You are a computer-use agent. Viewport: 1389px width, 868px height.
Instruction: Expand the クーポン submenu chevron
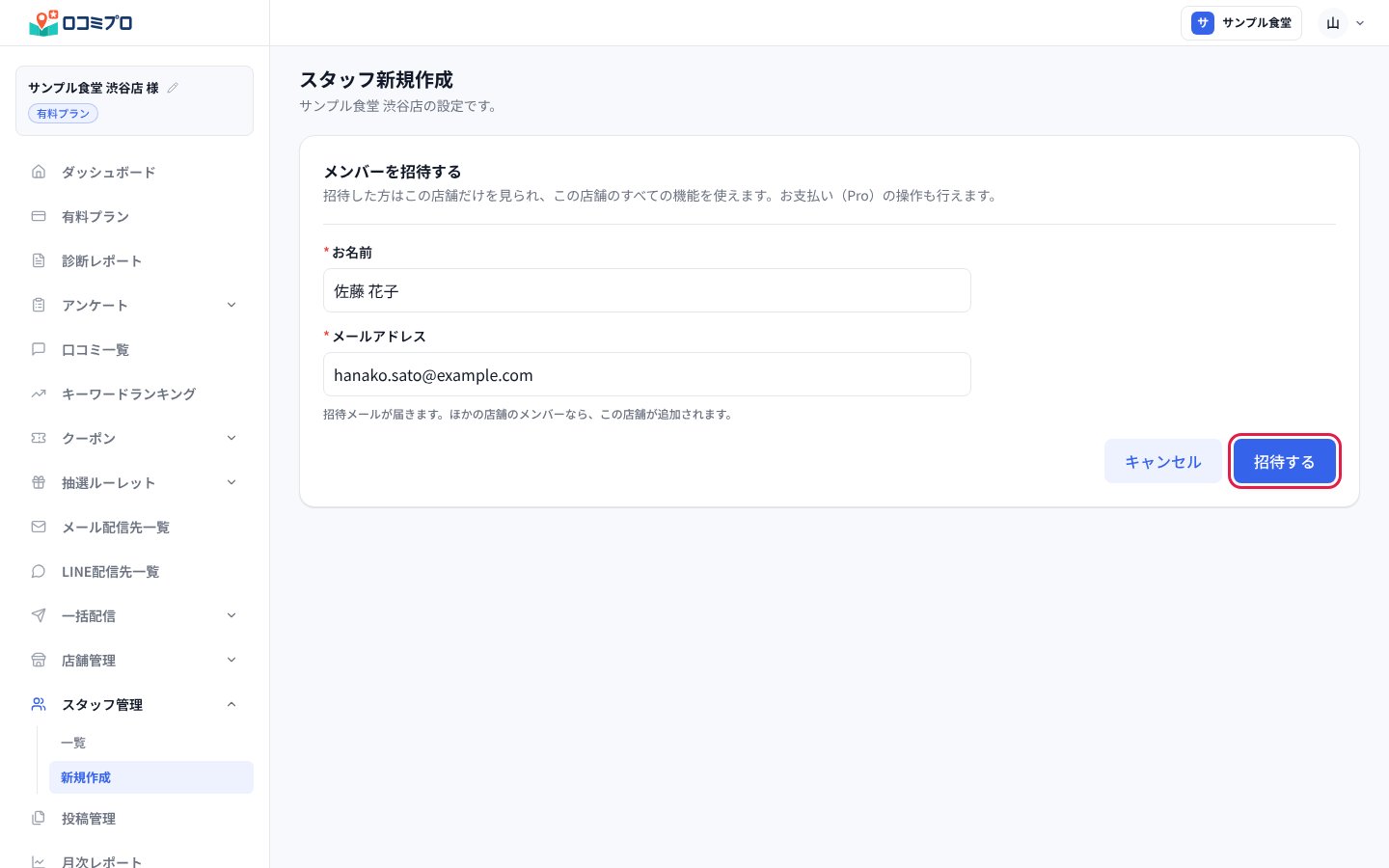pos(231,438)
